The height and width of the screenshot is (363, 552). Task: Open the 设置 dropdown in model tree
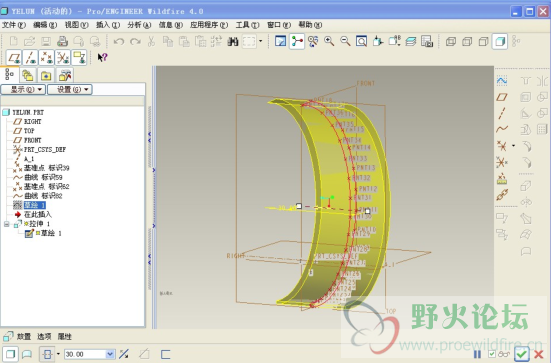tap(70, 89)
